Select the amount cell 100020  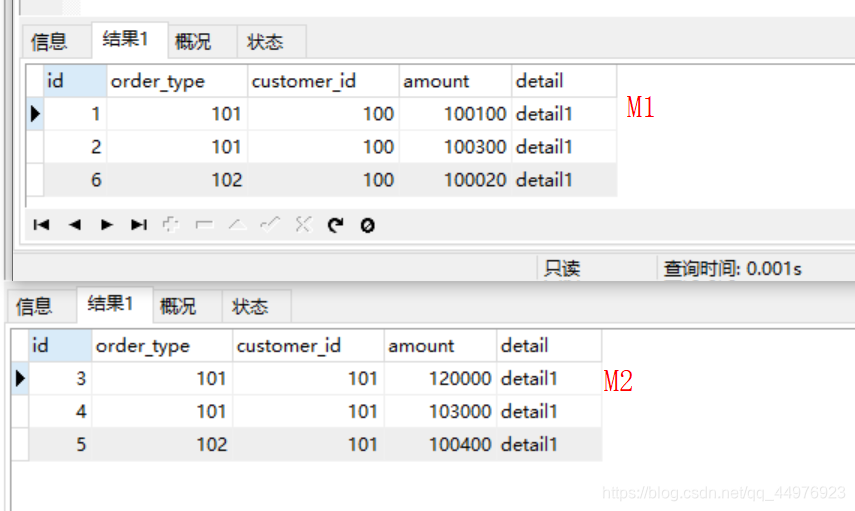pyautogui.click(x=455, y=180)
